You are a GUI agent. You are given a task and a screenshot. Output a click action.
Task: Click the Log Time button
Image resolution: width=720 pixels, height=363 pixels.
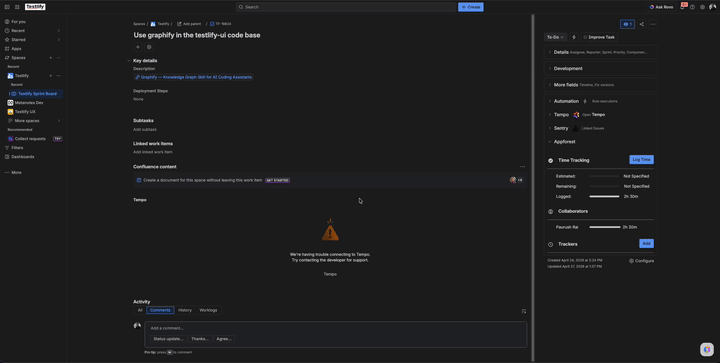point(641,160)
